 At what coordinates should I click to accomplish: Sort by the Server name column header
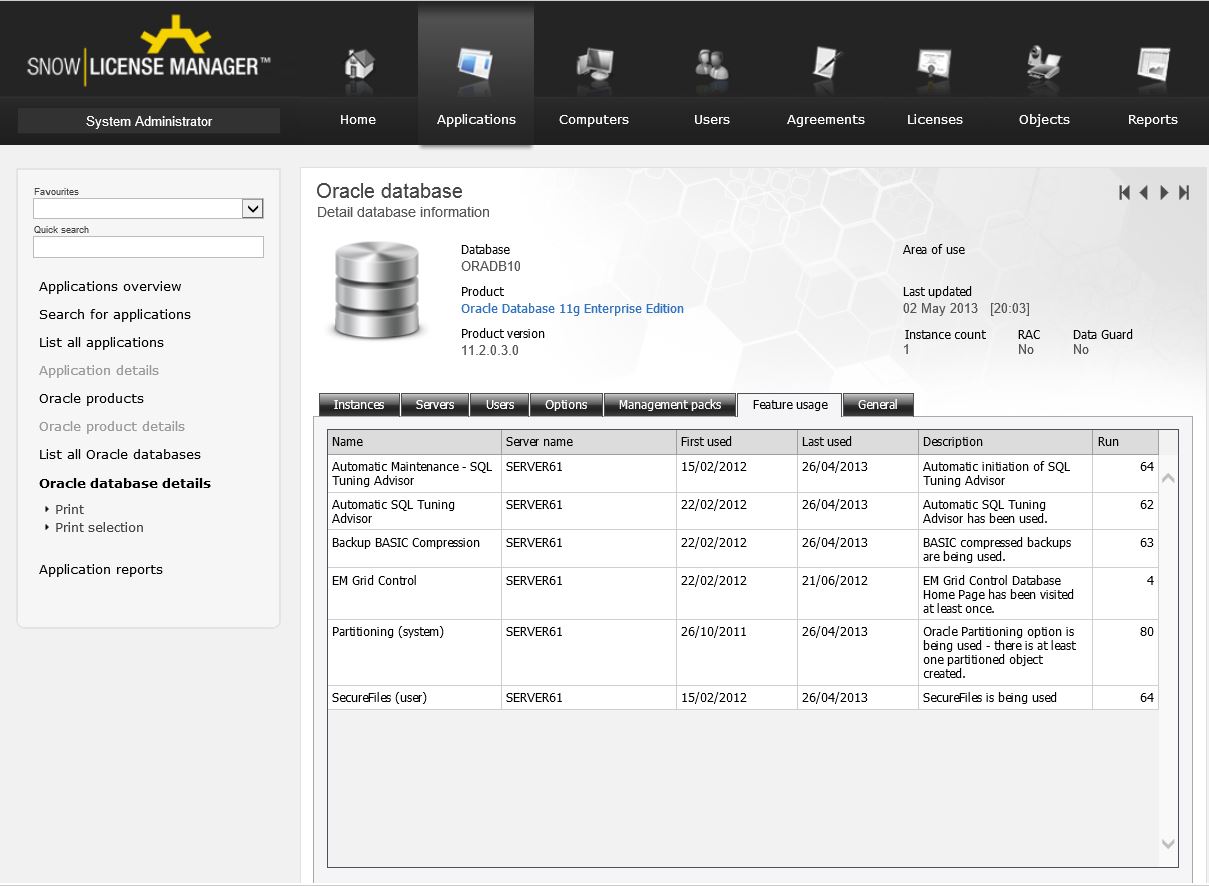[589, 442]
